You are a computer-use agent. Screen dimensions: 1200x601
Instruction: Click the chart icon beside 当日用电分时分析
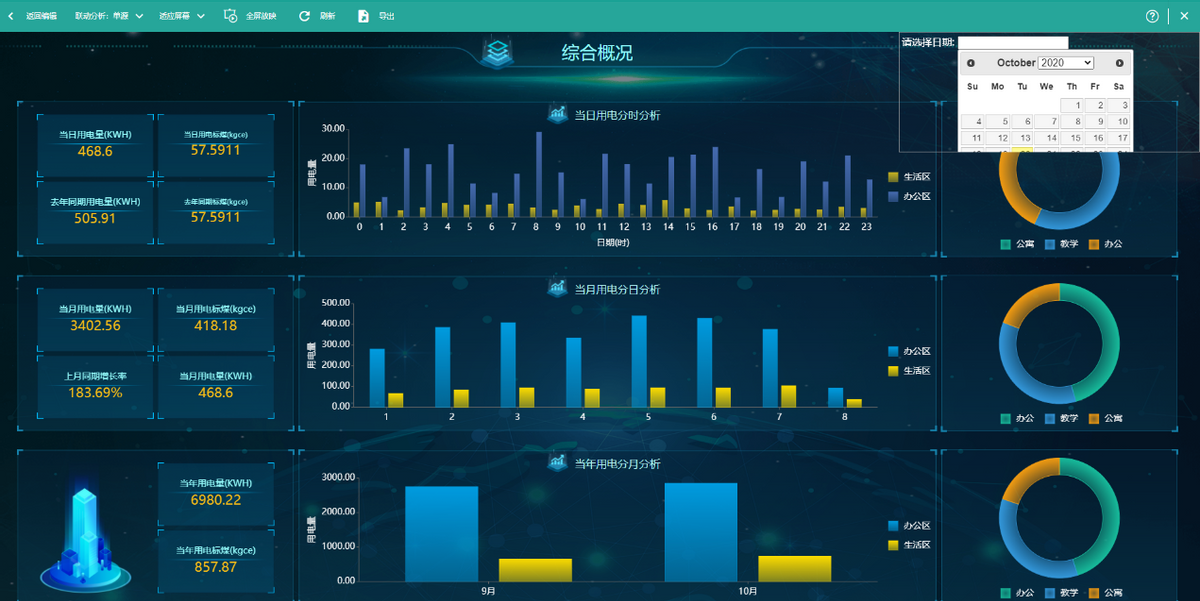pyautogui.click(x=556, y=114)
